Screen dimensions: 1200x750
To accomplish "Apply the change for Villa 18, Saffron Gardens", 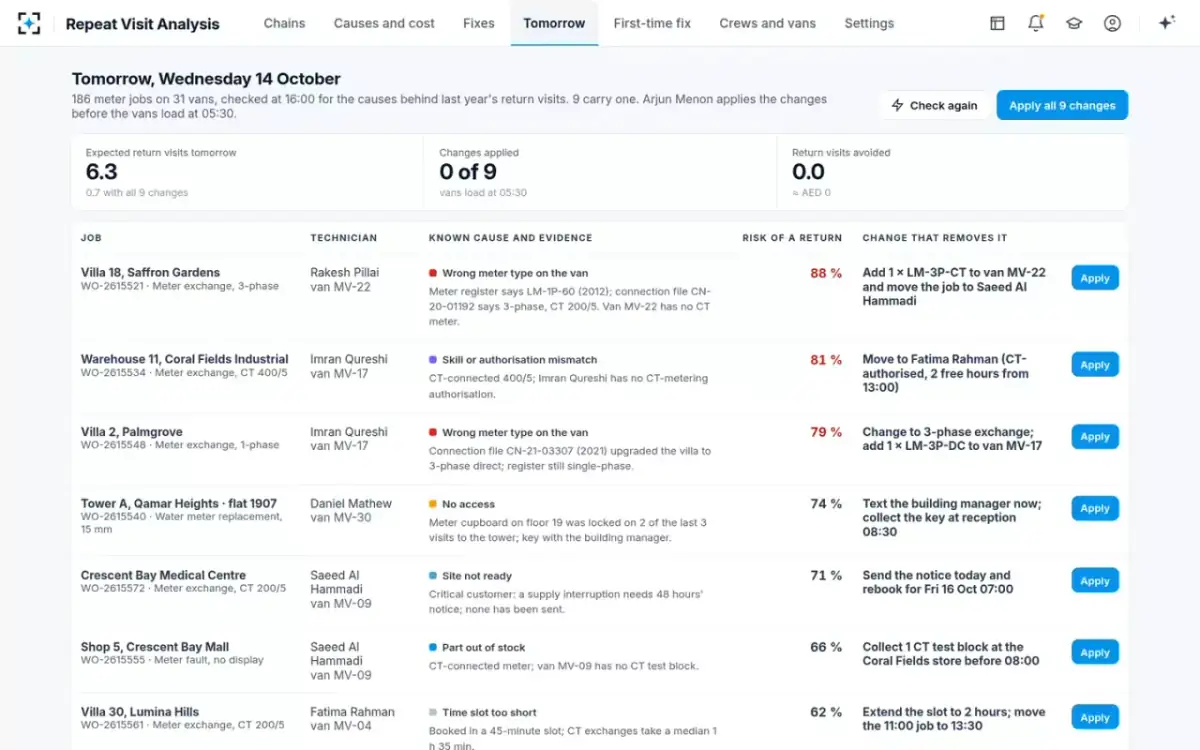I will [1095, 278].
